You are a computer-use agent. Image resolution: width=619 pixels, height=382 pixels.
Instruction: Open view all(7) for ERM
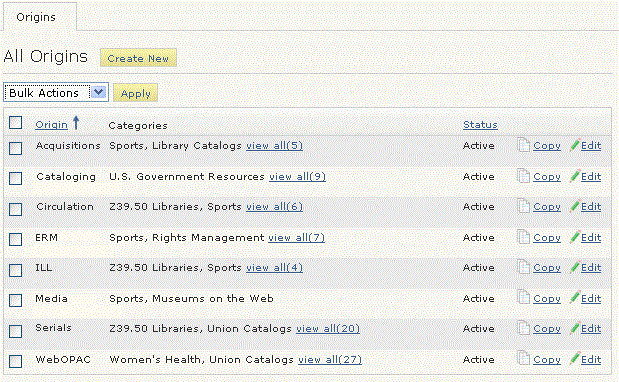296,238
